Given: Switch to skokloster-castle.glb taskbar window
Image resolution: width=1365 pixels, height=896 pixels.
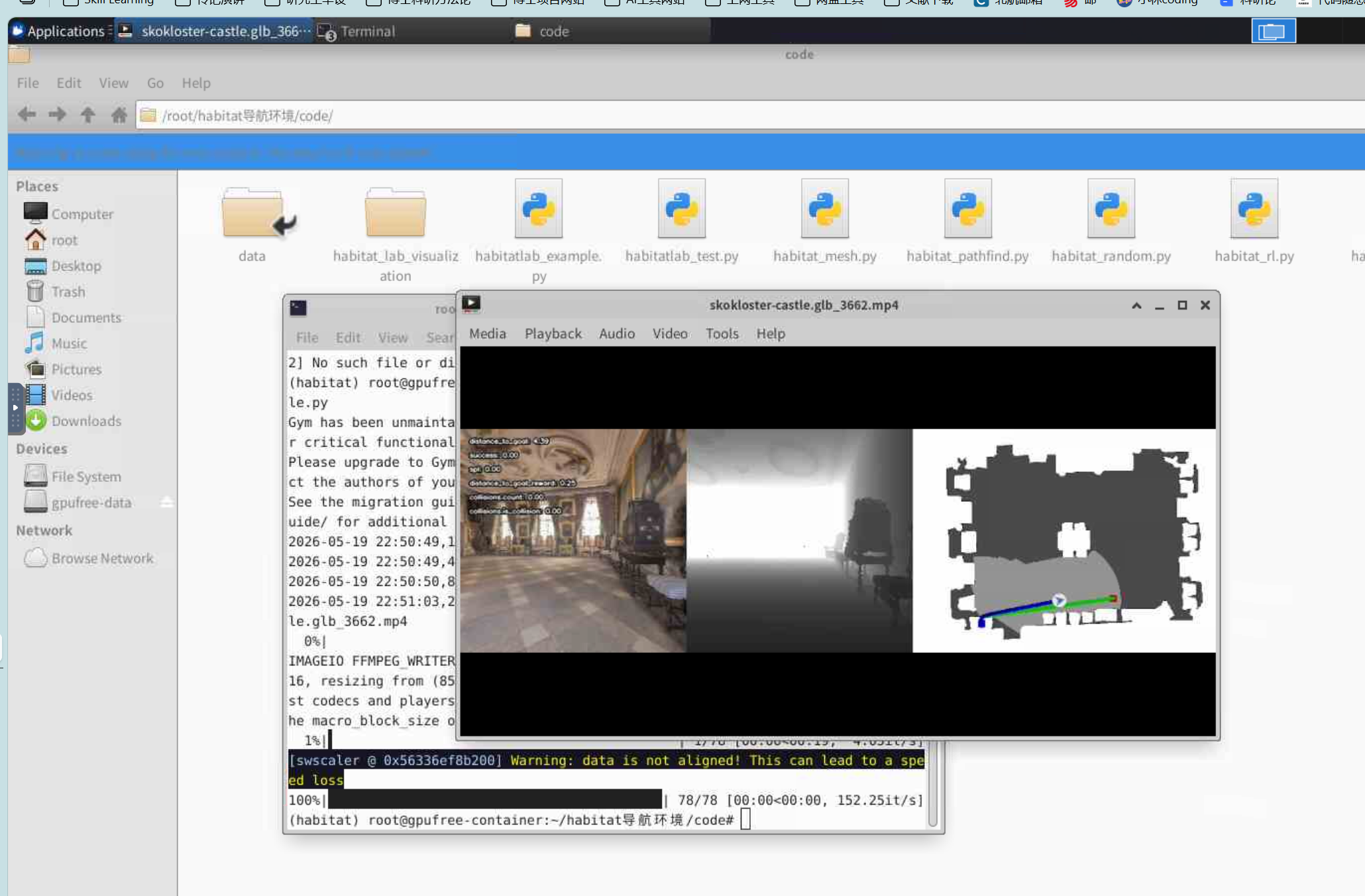Looking at the screenshot, I should click(214, 31).
